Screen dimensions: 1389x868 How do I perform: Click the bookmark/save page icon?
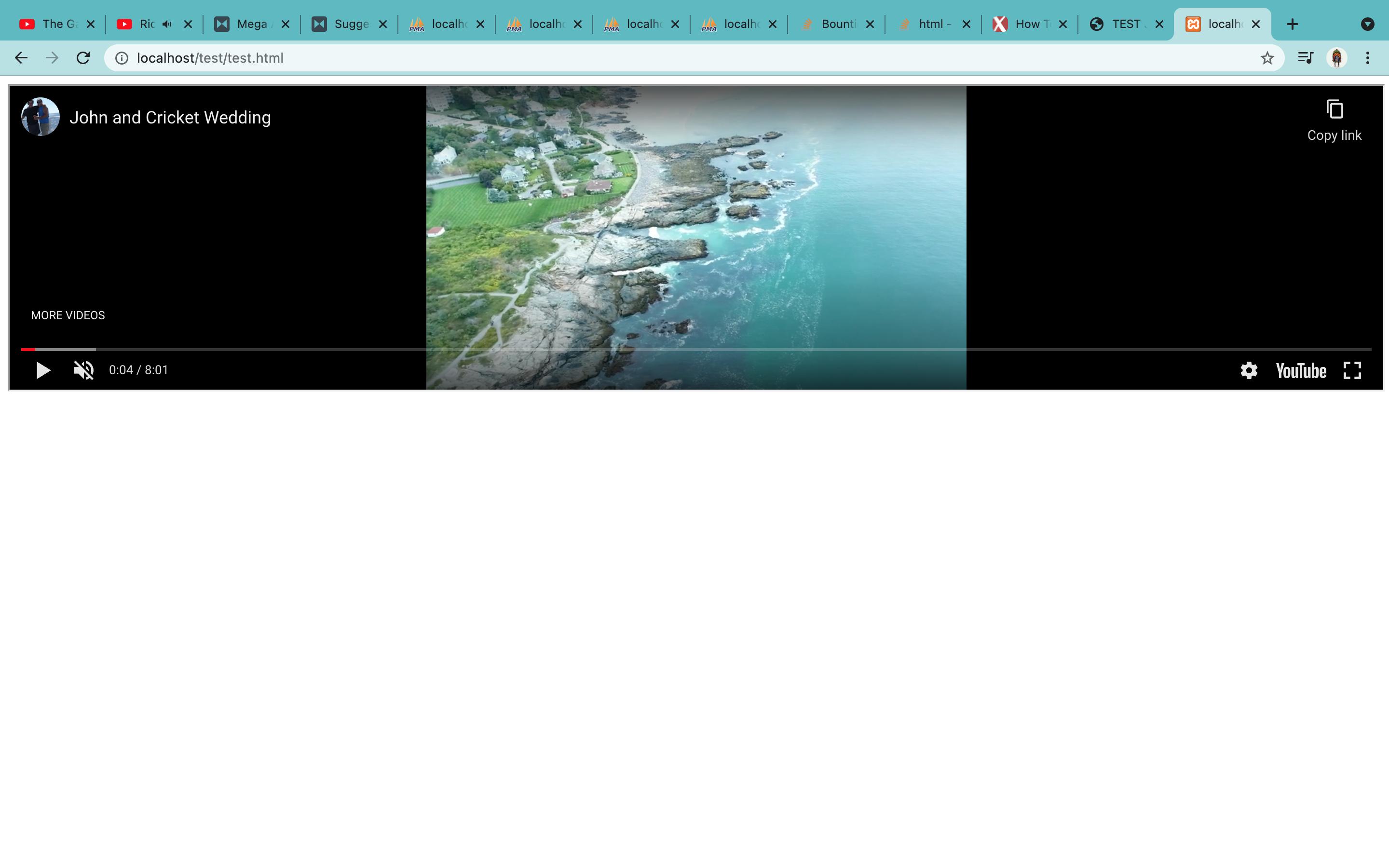tap(1267, 57)
